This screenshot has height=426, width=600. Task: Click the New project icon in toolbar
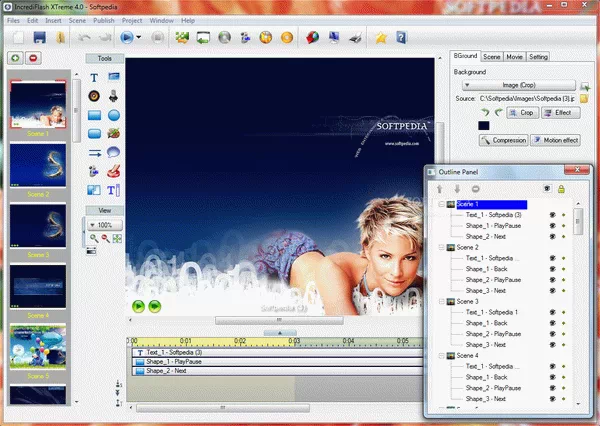18,38
